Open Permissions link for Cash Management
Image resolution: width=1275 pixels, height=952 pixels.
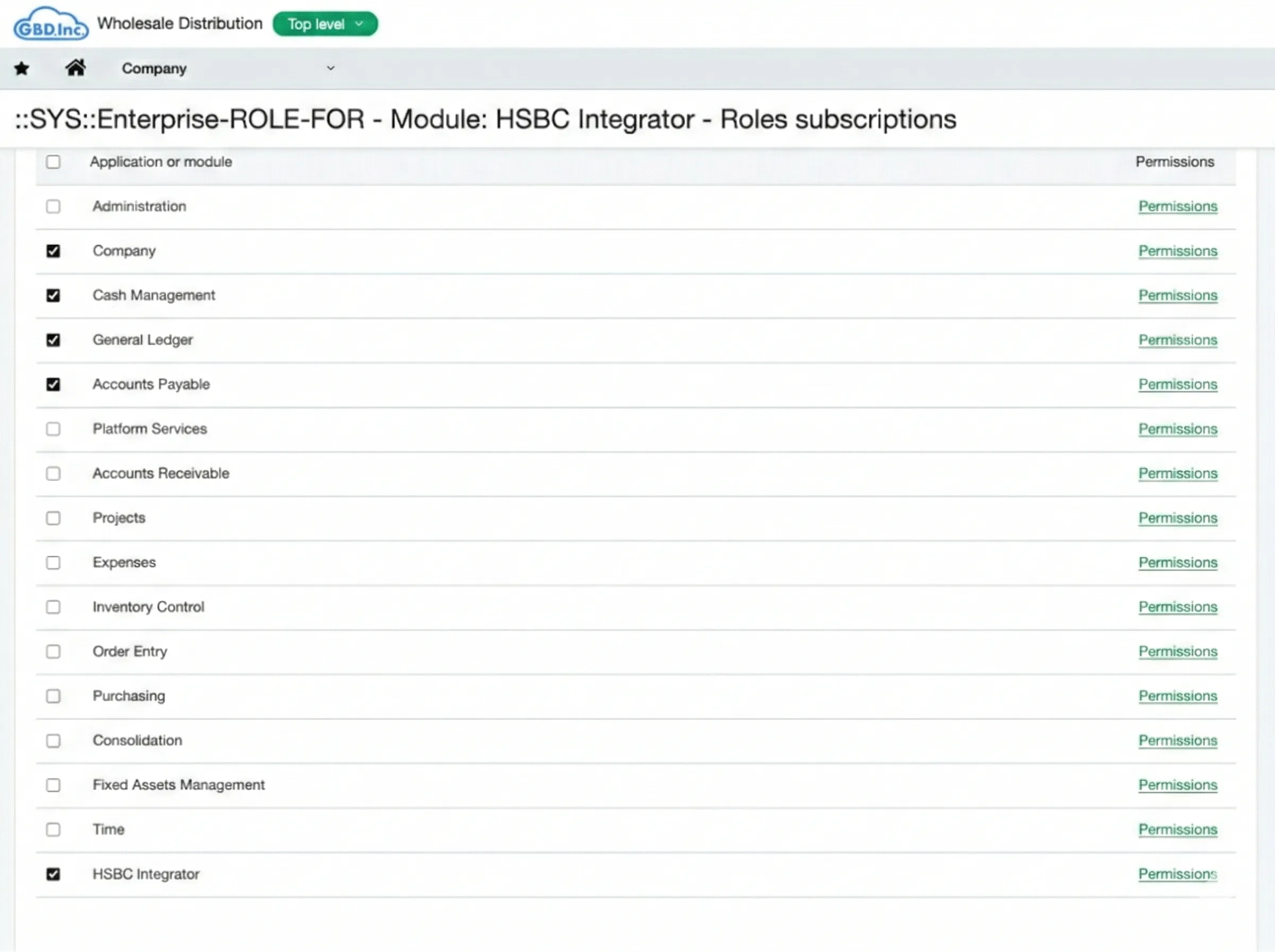point(1178,295)
